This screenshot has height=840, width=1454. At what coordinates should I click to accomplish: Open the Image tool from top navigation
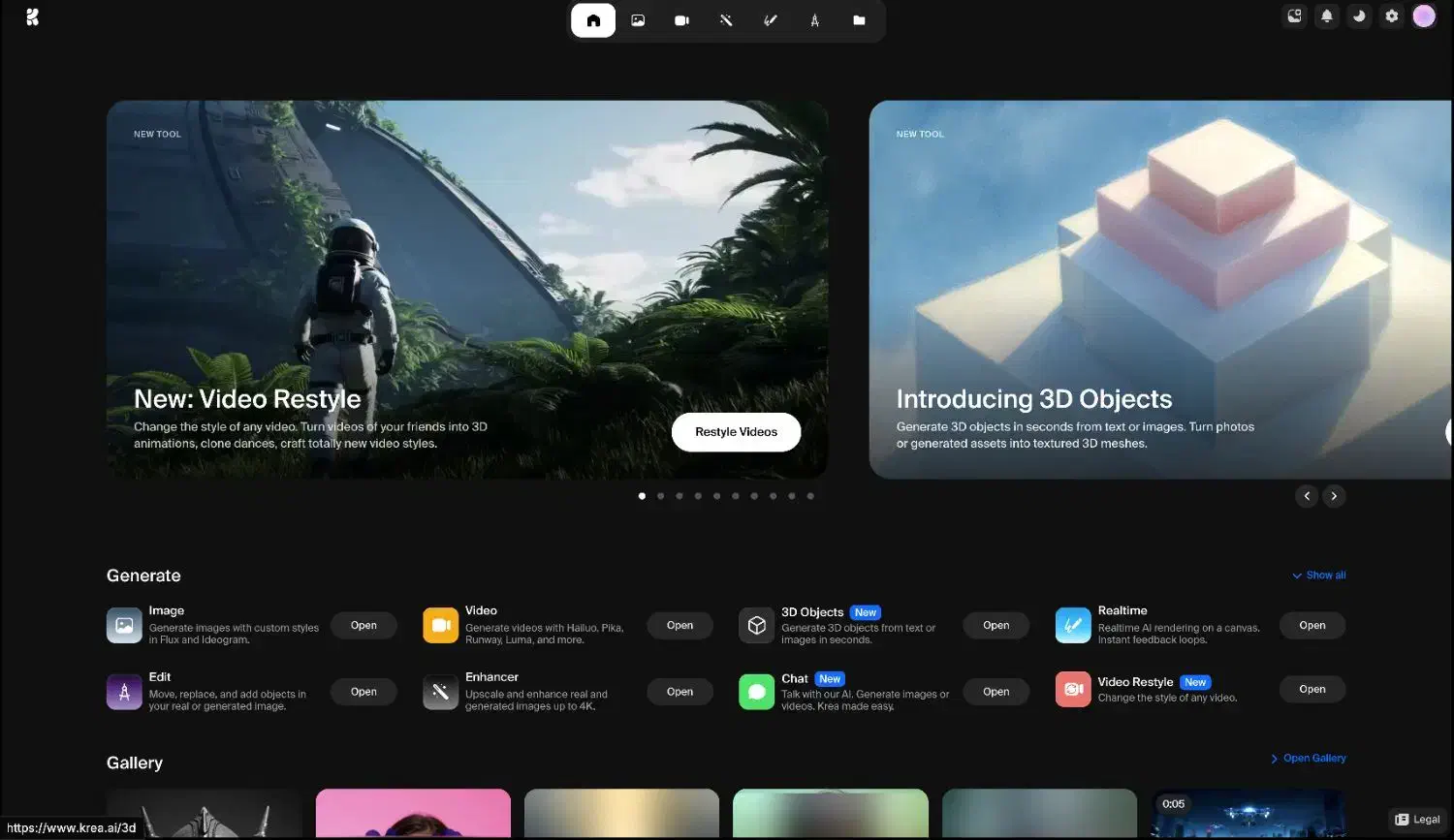pos(638,20)
